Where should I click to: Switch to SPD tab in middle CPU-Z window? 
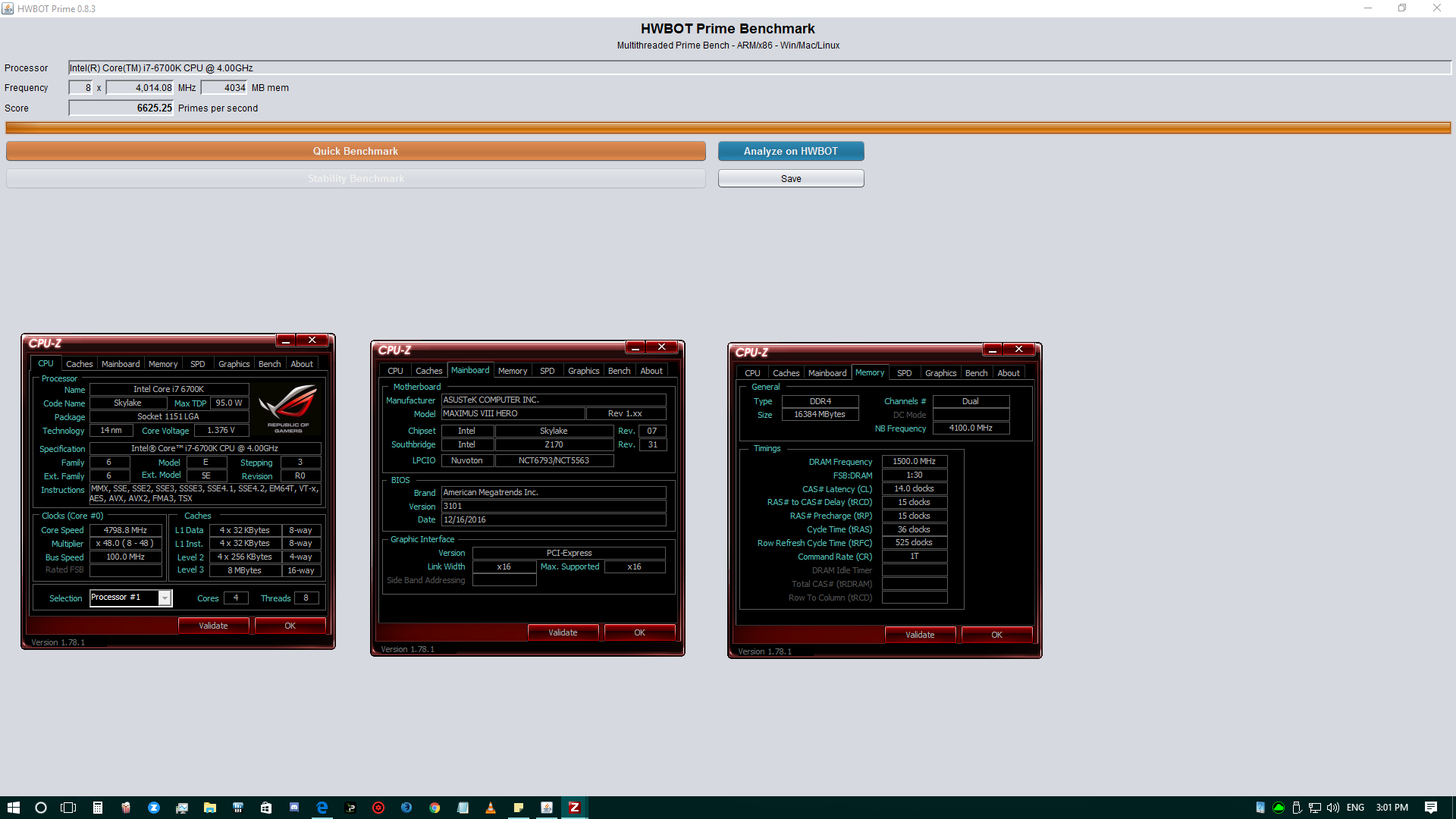[547, 371]
